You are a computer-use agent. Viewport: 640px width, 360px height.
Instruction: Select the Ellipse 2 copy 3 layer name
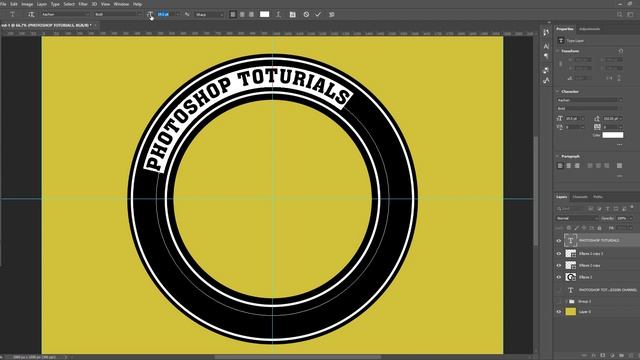591,253
